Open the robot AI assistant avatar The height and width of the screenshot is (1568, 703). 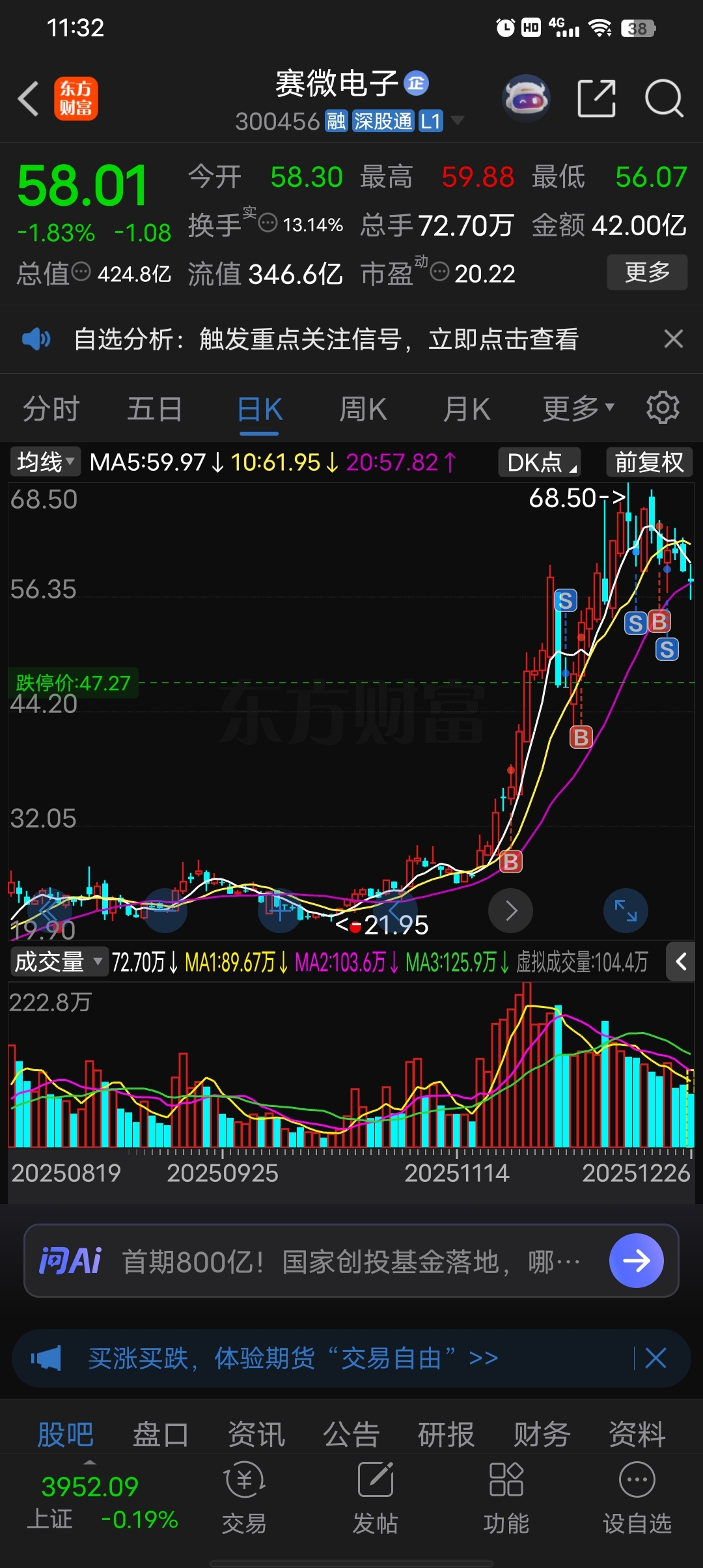(526, 99)
